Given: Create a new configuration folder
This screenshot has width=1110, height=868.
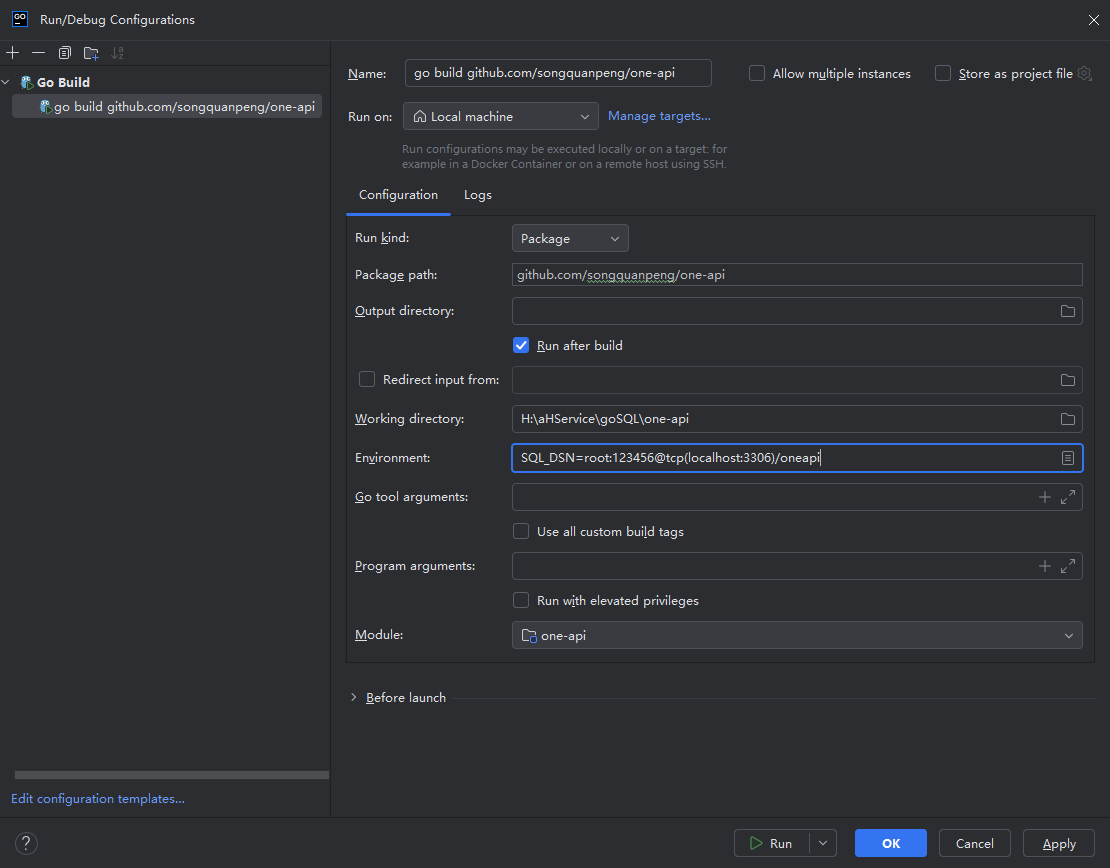Looking at the screenshot, I should coord(91,53).
